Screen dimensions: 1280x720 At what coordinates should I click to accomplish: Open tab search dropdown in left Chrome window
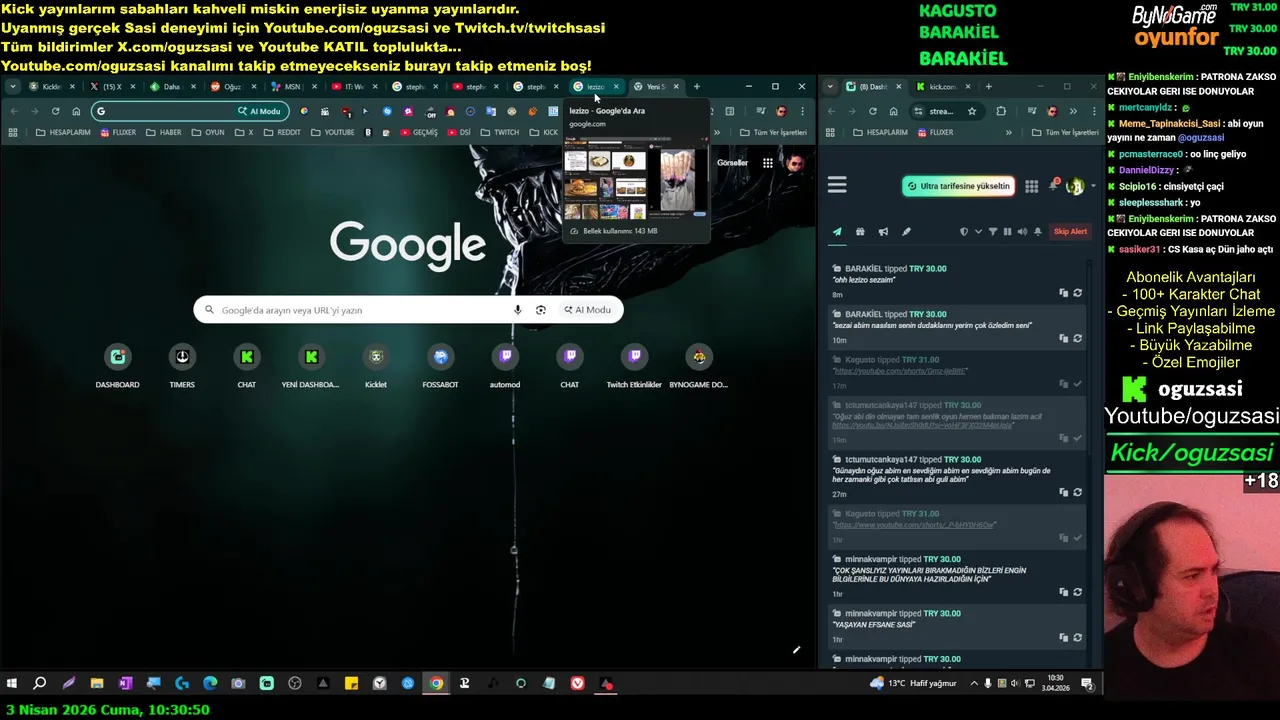[12, 86]
